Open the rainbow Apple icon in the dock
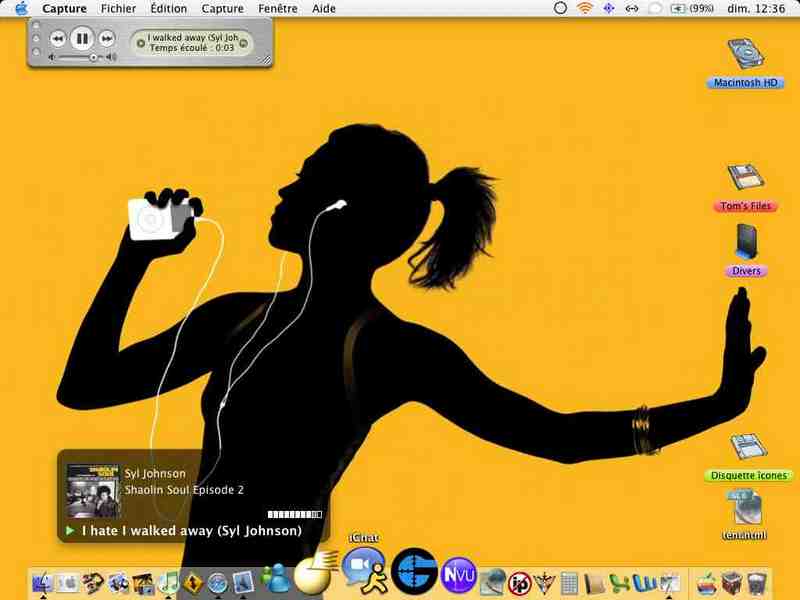Screen dimensions: 800x600 (x=707, y=583)
